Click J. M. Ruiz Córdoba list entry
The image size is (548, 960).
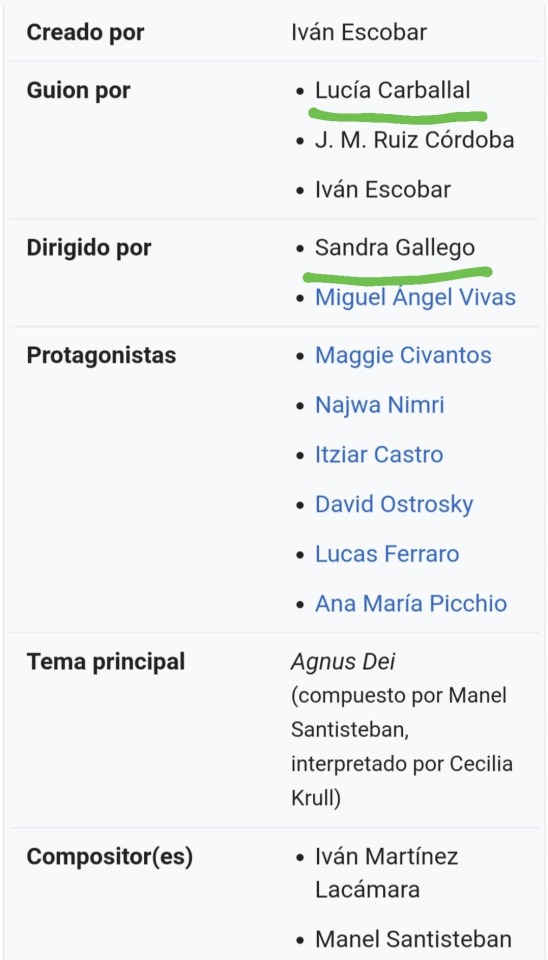(x=415, y=140)
